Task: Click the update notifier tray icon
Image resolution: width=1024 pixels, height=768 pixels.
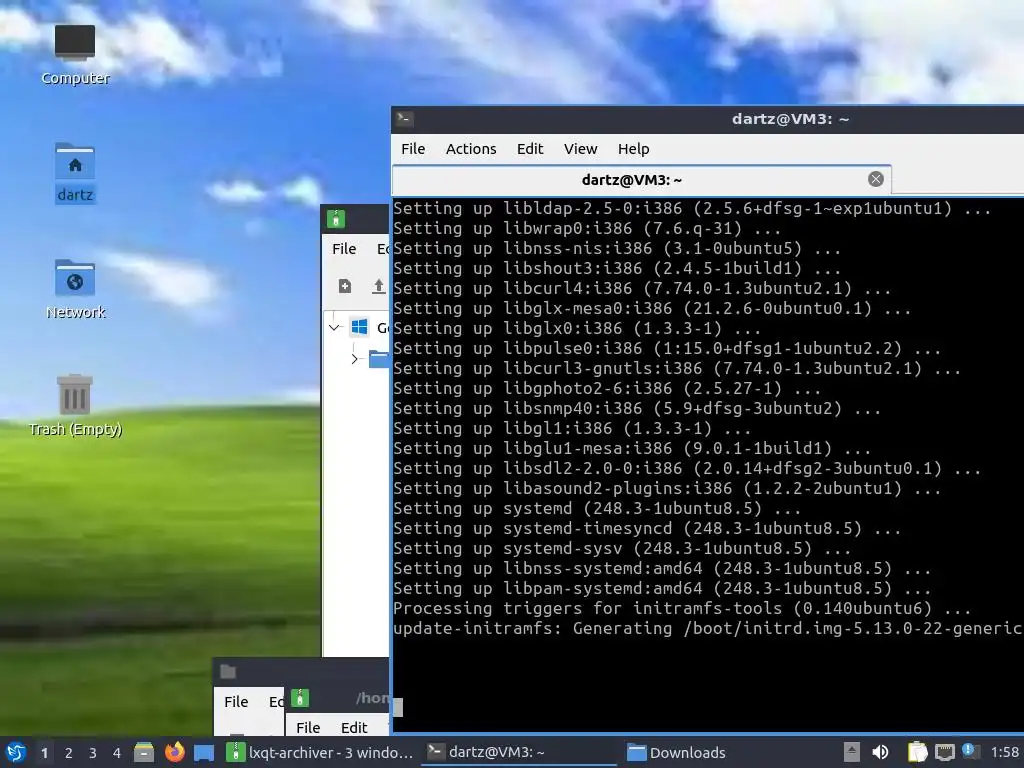Action: [x=971, y=752]
